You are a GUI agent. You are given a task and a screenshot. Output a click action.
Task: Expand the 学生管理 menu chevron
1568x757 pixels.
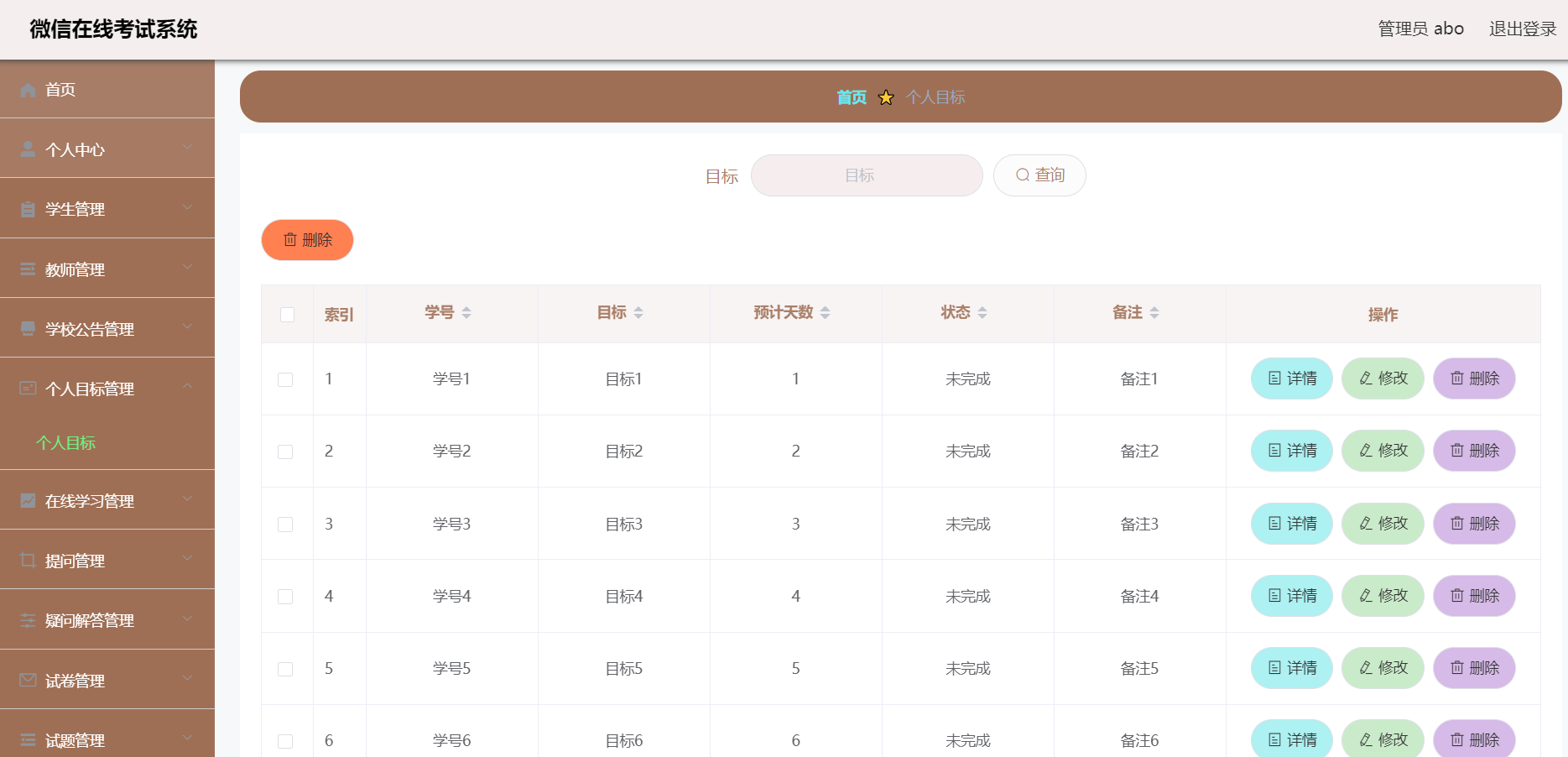188,206
